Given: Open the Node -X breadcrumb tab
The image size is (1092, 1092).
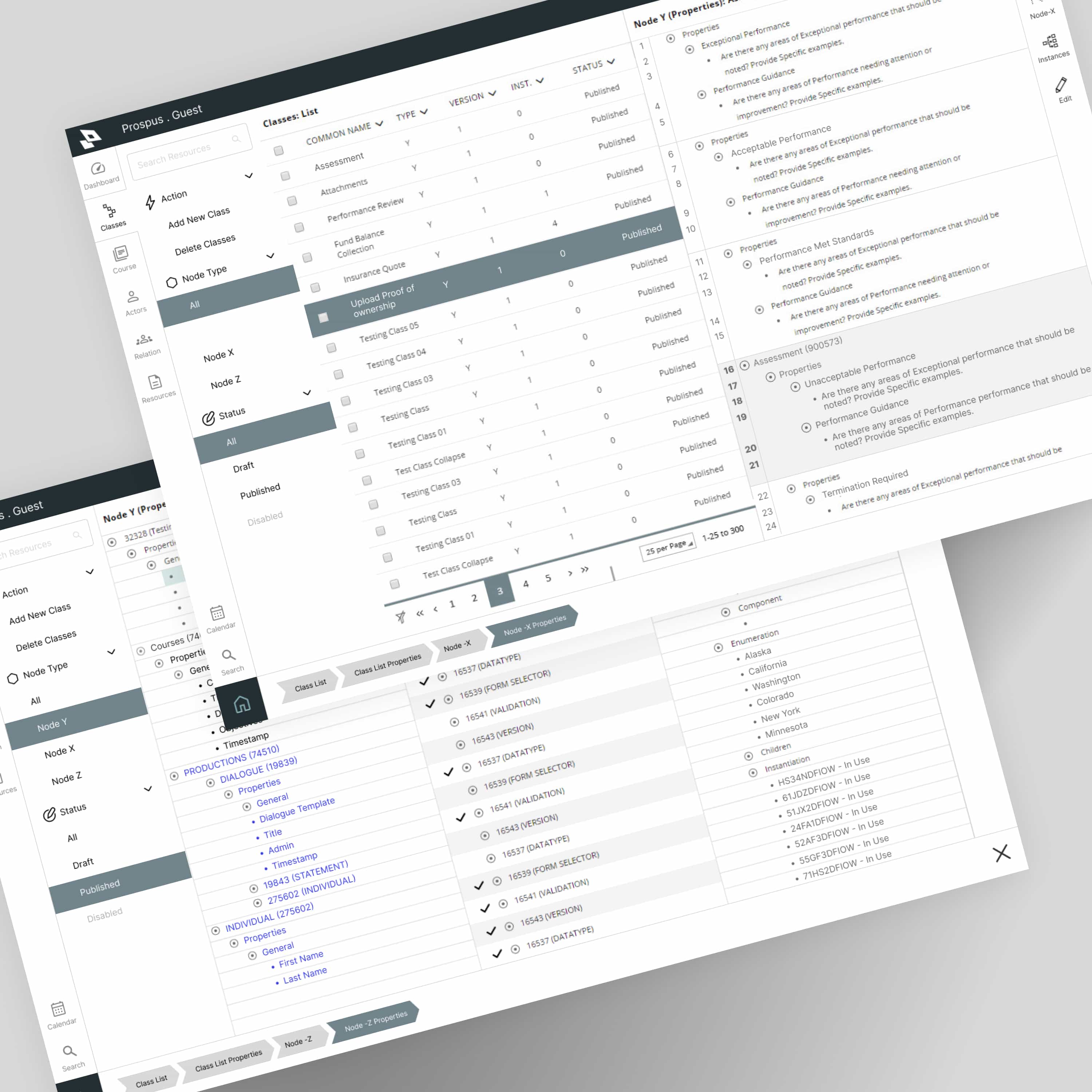Looking at the screenshot, I should pyautogui.click(x=457, y=645).
